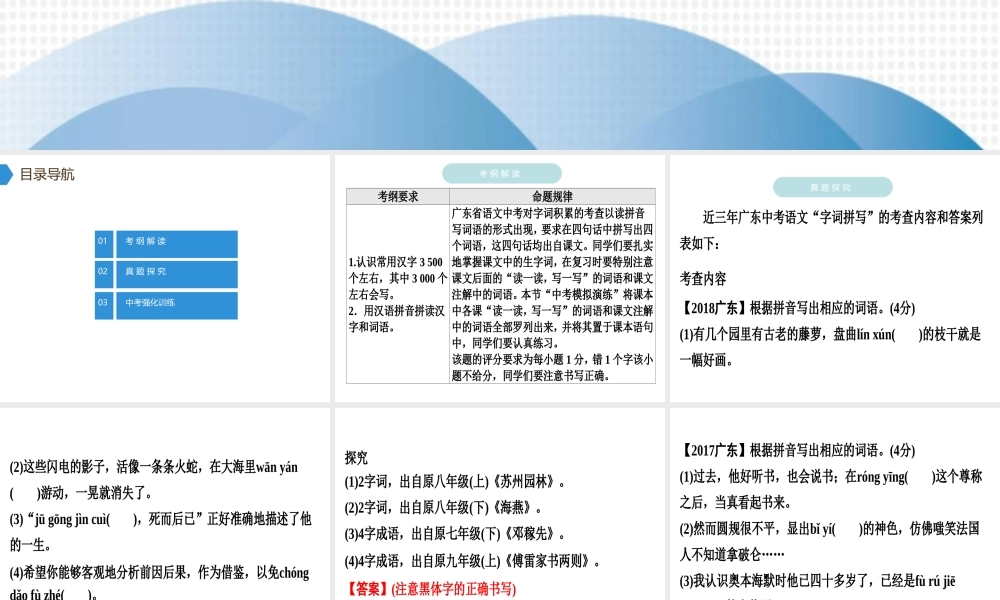Click the intro paragraph starting 近三年广东中考语文
This screenshot has width=1000, height=600.
pyautogui.click(x=831, y=230)
